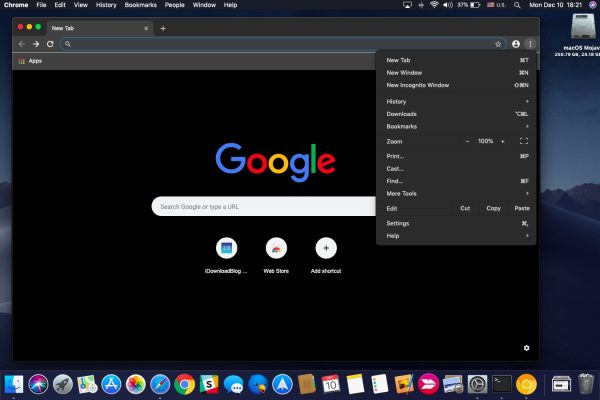This screenshot has width=600, height=400.
Task: Open Launchpad rocket in the dock
Action: [x=63, y=384]
